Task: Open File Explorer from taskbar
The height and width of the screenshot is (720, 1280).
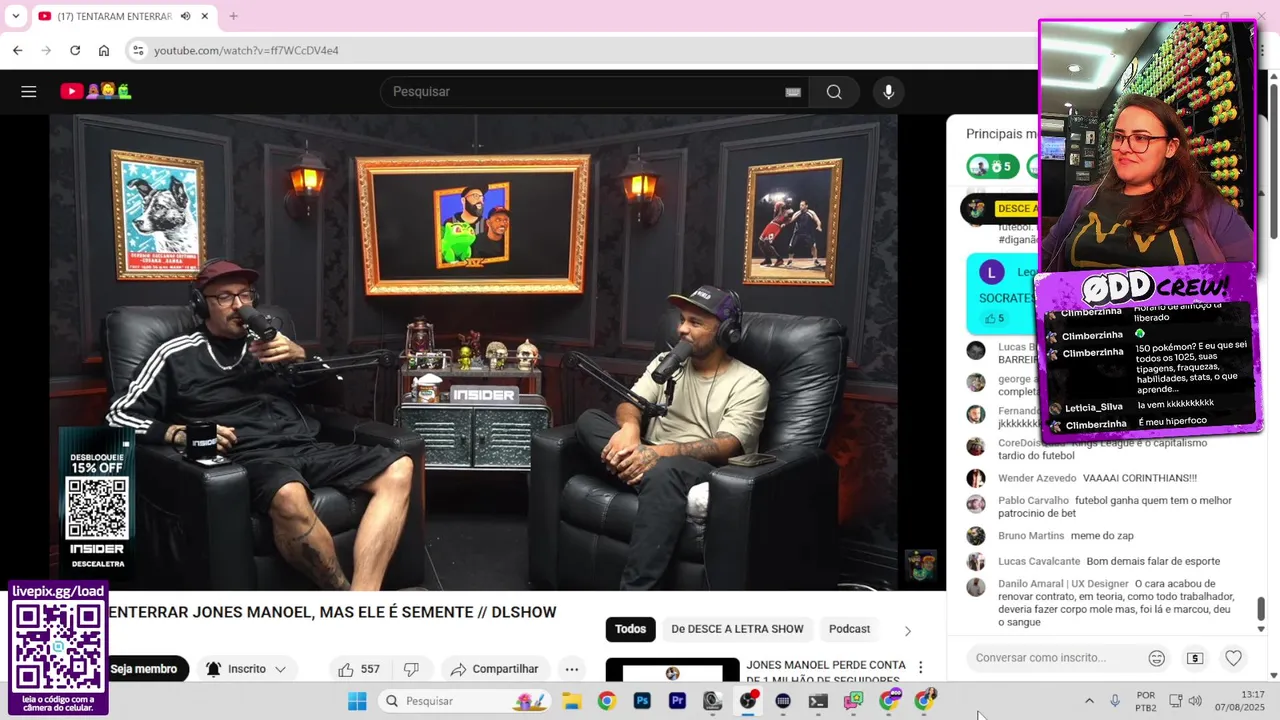Action: (x=572, y=701)
